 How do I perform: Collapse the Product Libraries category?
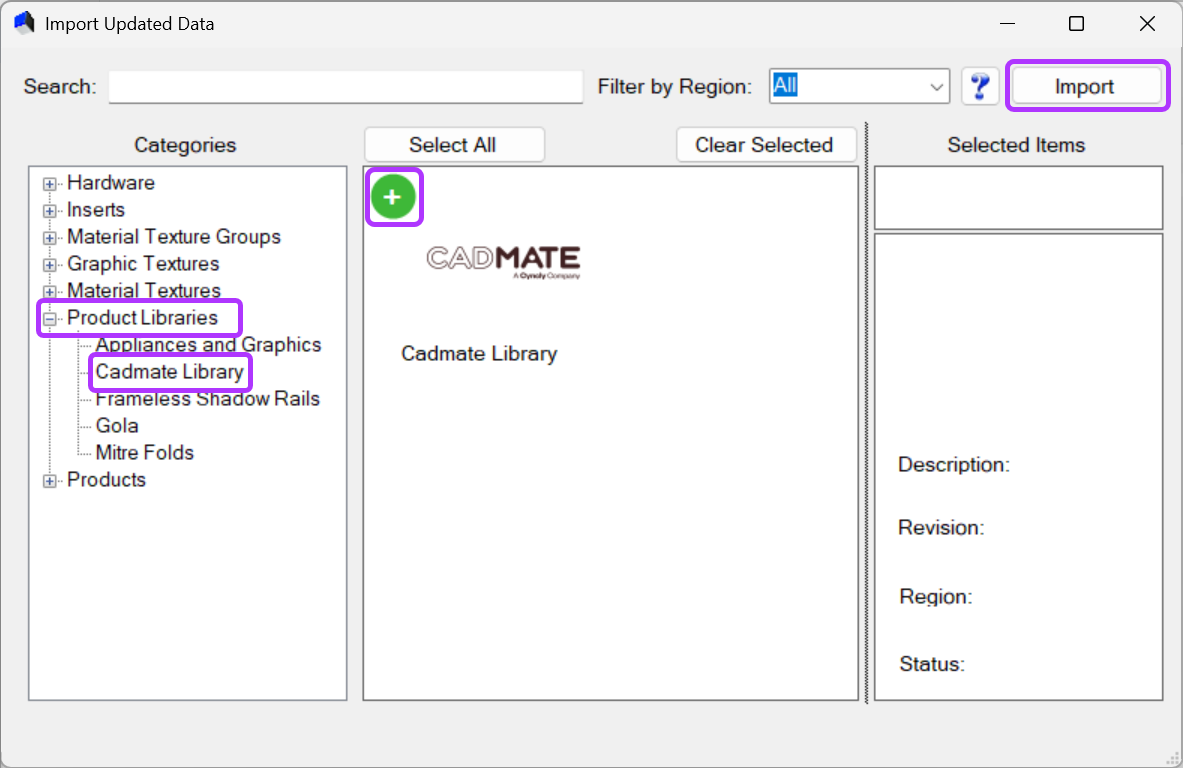[49, 318]
